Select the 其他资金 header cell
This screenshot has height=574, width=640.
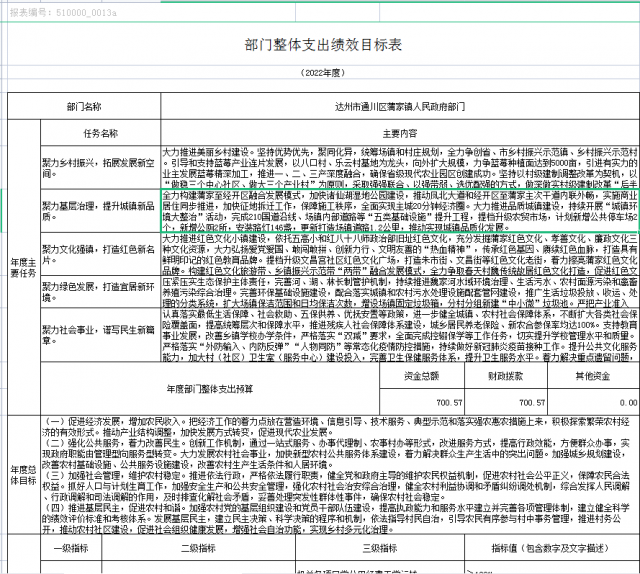[593, 376]
